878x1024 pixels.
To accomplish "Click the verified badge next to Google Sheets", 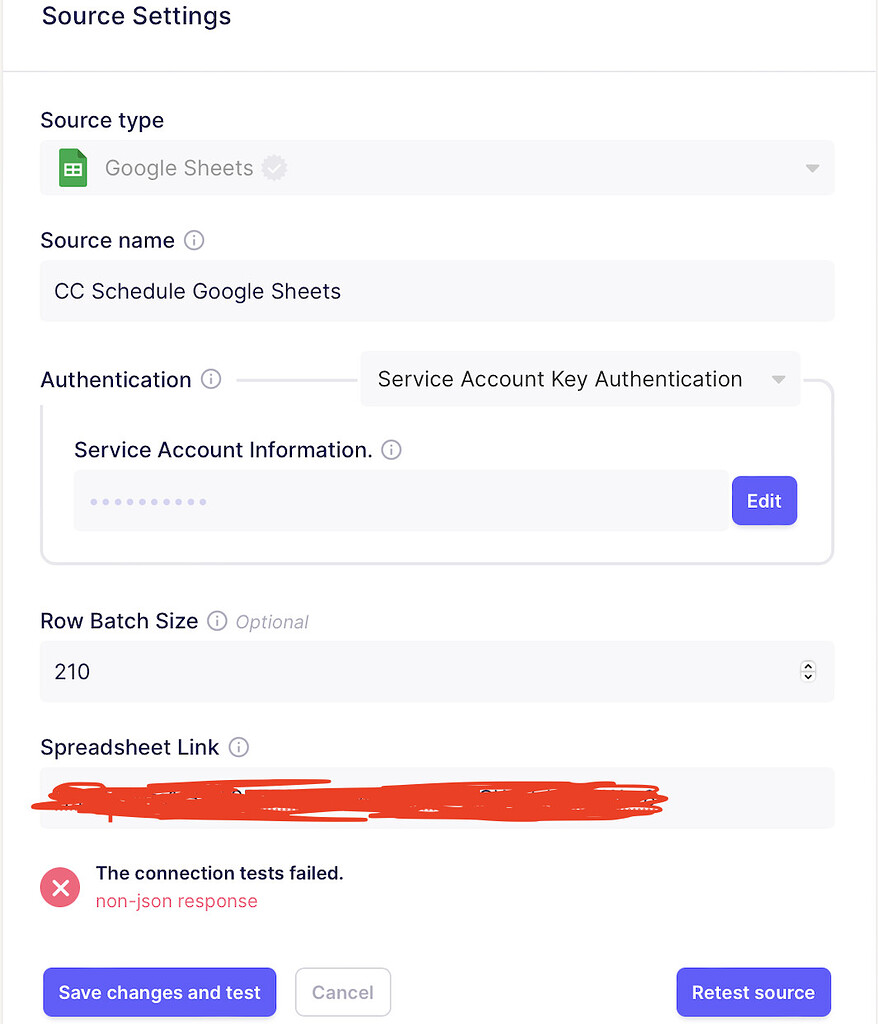I will 274,168.
